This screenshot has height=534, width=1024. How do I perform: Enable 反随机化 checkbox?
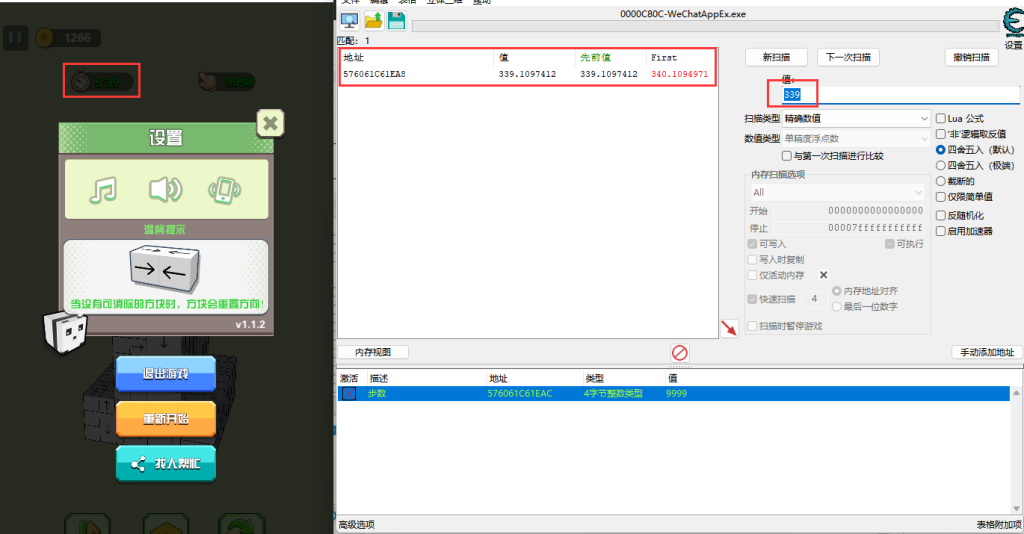click(x=941, y=215)
